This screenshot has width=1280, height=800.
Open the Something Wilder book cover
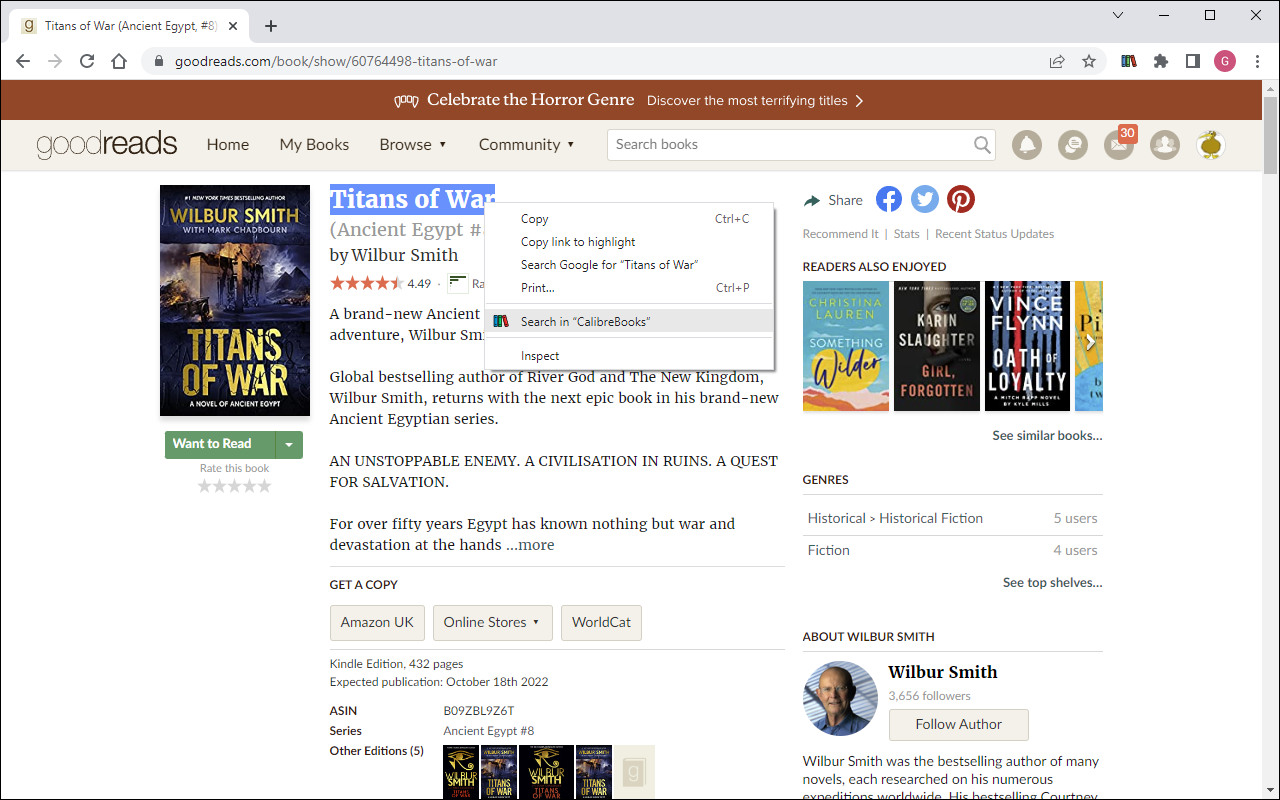[x=846, y=346]
